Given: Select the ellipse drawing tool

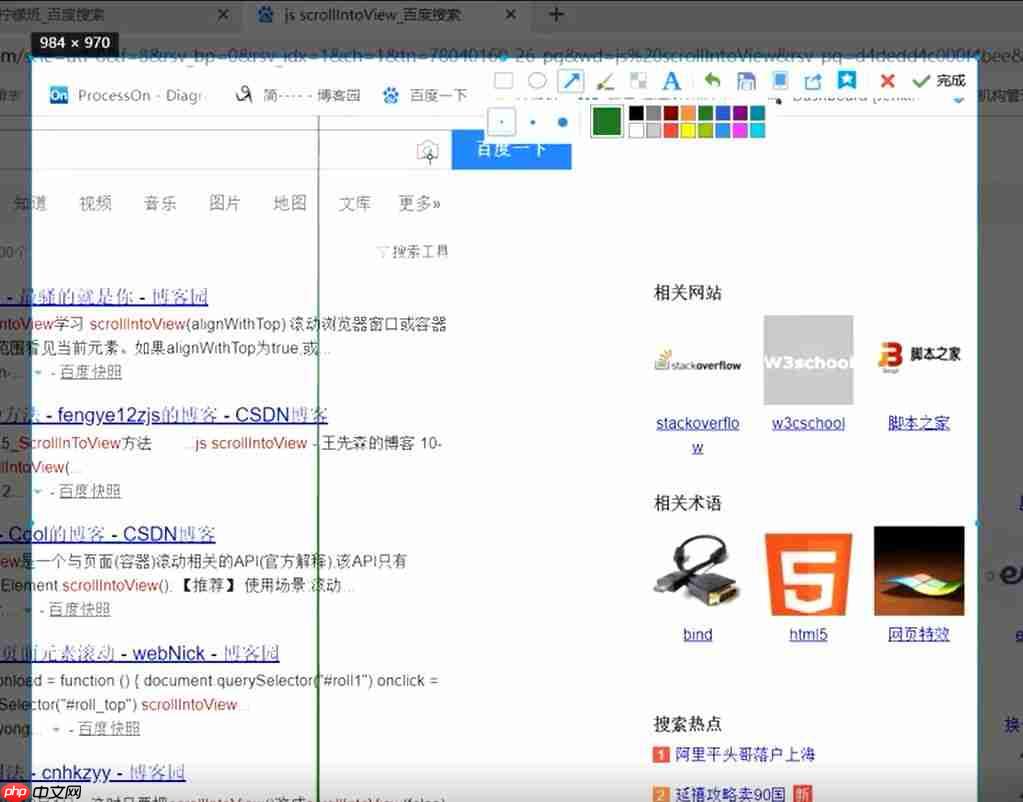Looking at the screenshot, I should (536, 80).
